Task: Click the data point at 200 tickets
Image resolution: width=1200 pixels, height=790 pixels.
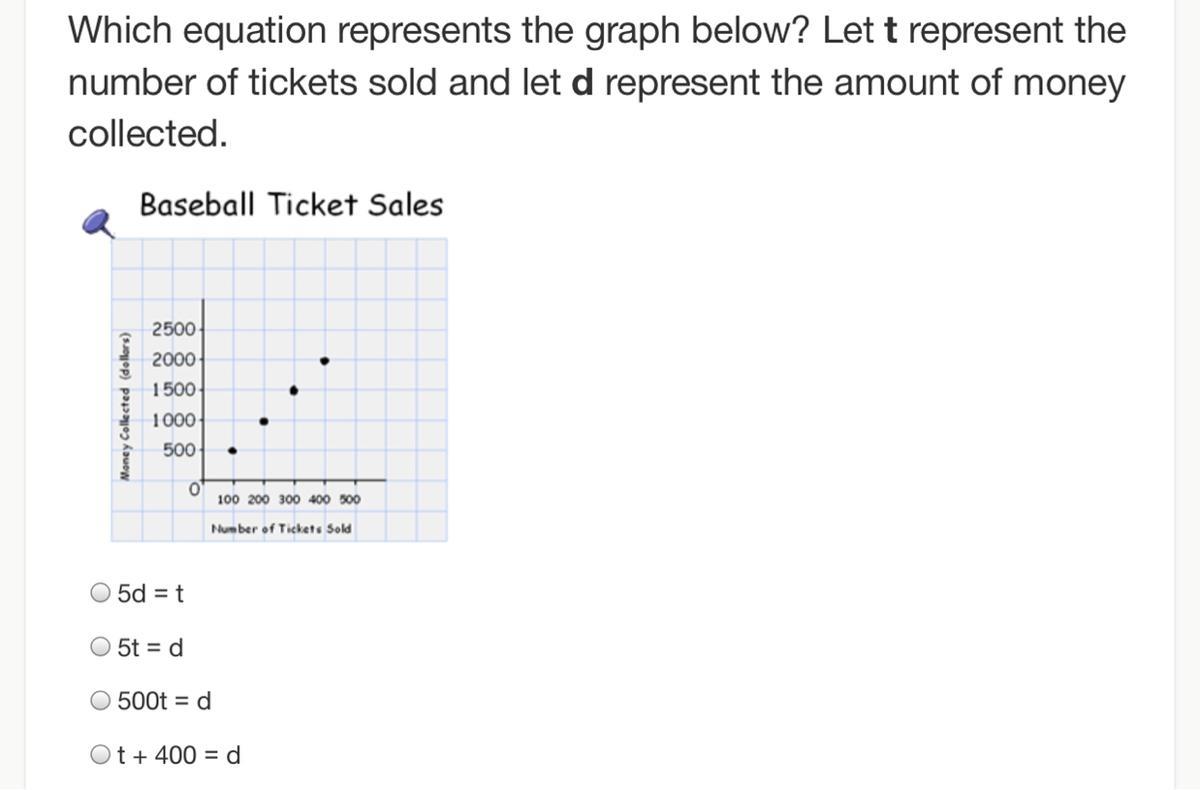Action: (x=264, y=421)
